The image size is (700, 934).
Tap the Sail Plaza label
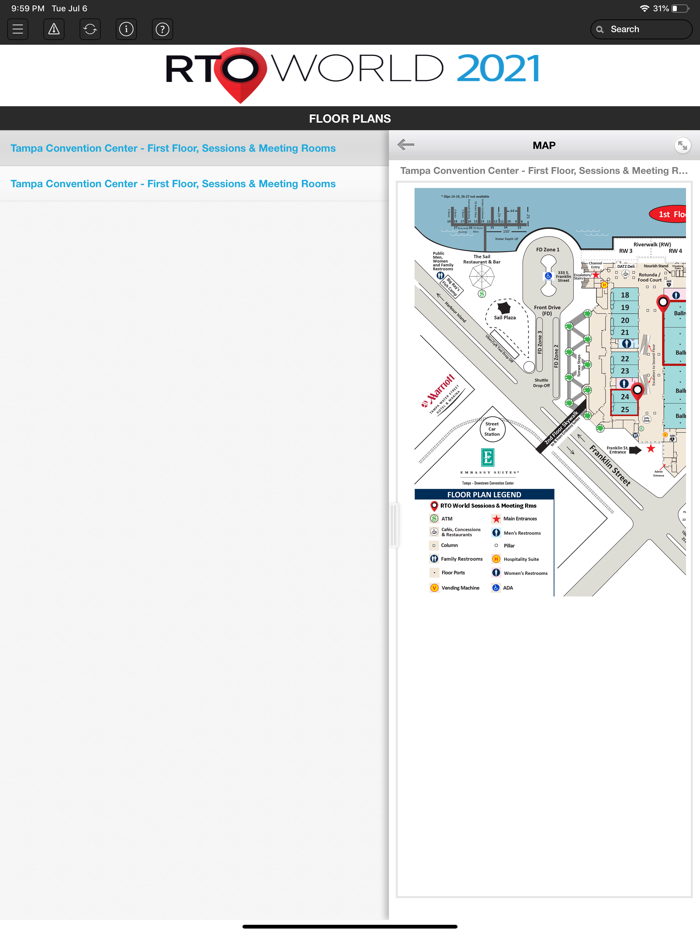505,317
